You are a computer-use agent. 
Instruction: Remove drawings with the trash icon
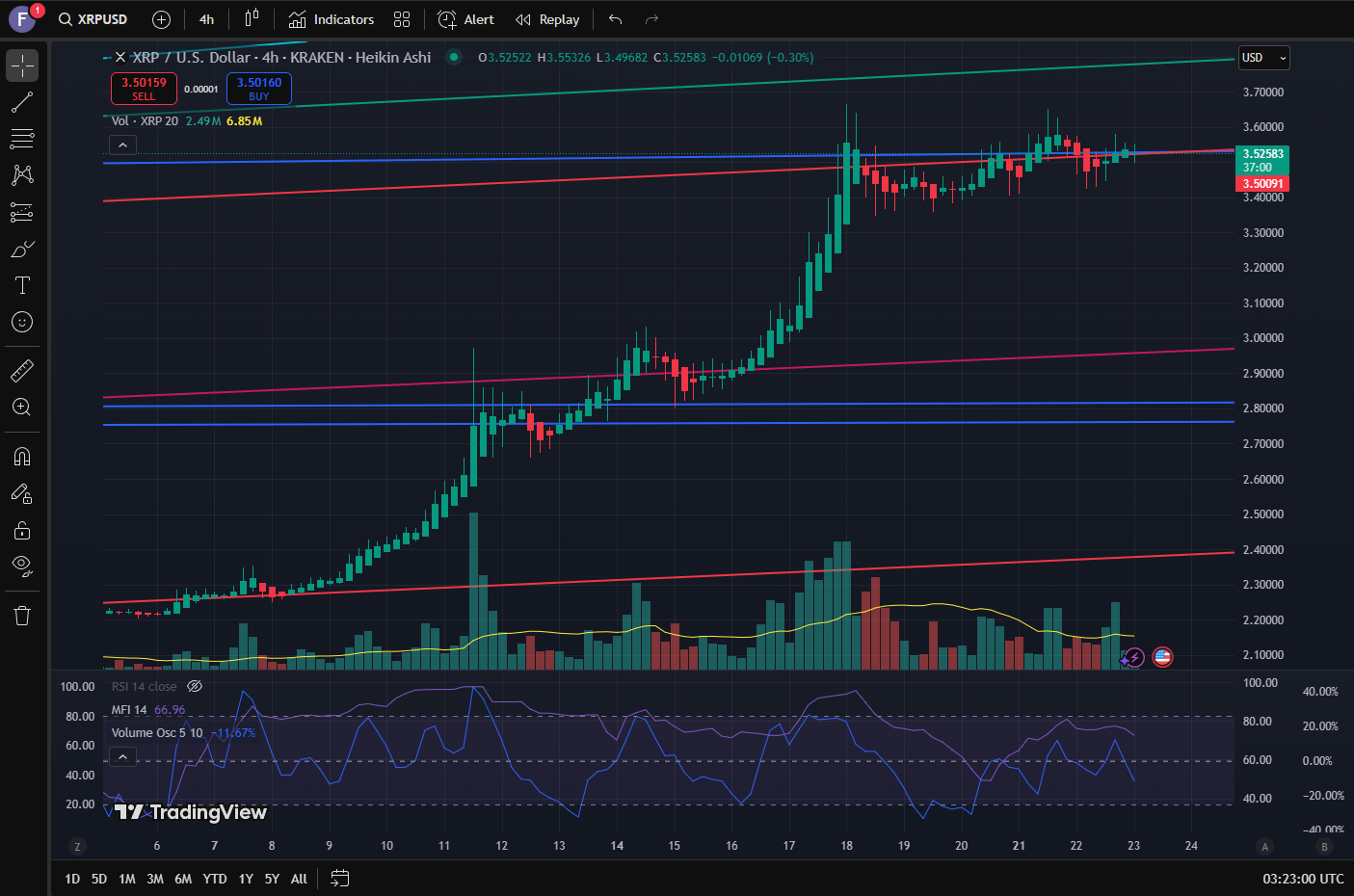[x=22, y=616]
